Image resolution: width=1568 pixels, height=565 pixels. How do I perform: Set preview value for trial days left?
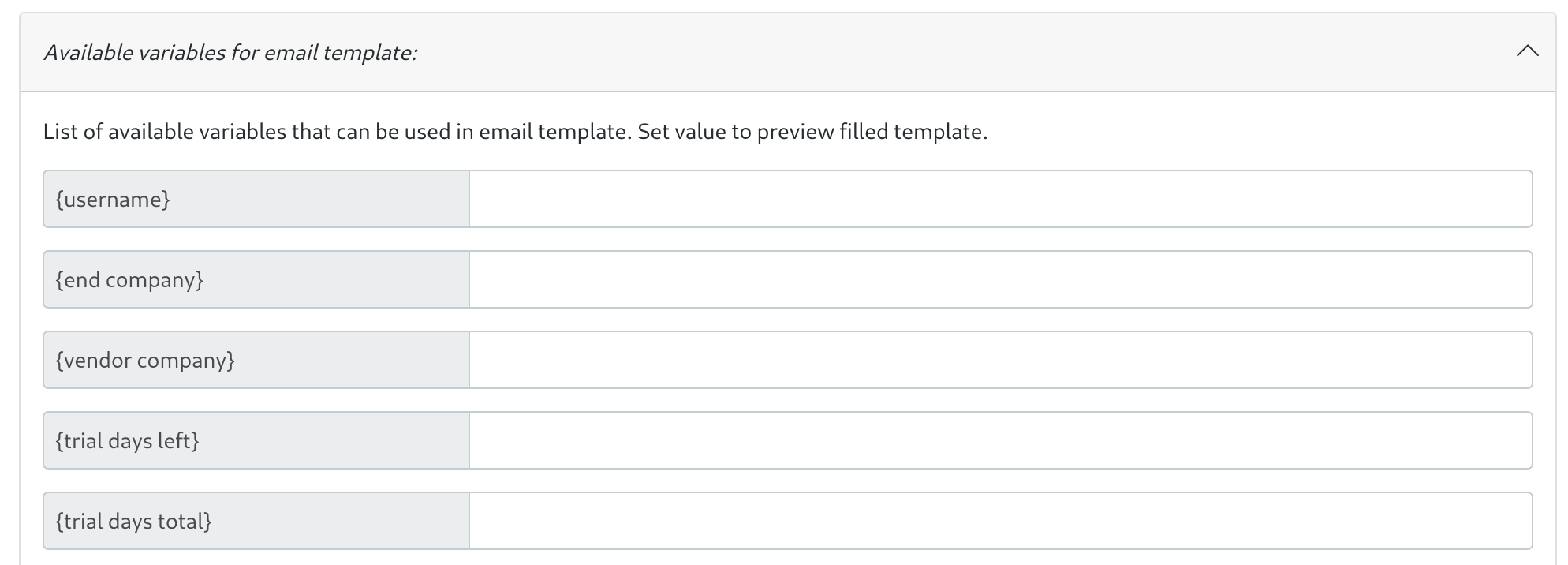[1000, 441]
